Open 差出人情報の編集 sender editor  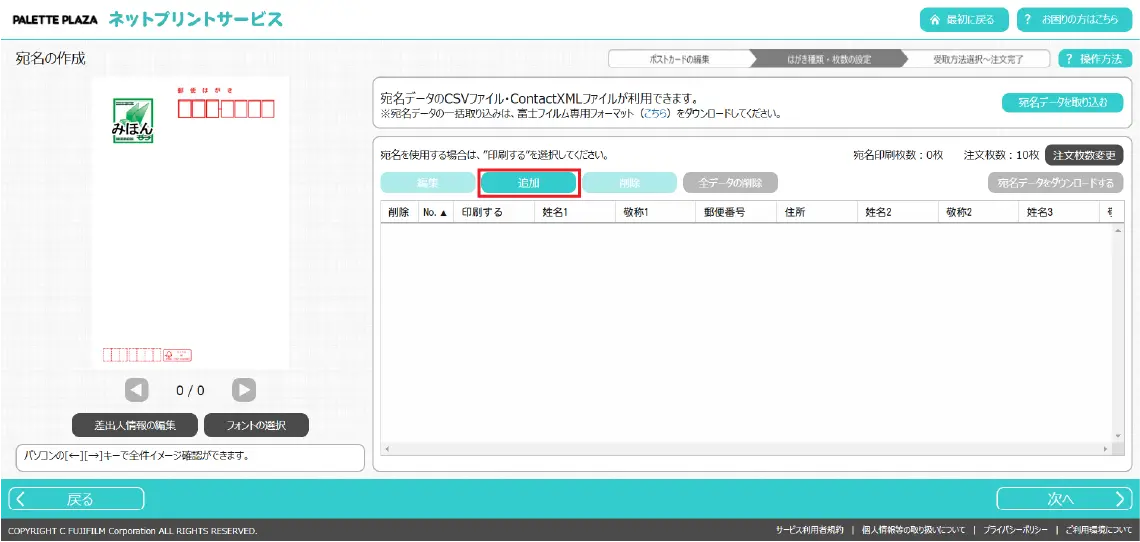click(x=135, y=425)
